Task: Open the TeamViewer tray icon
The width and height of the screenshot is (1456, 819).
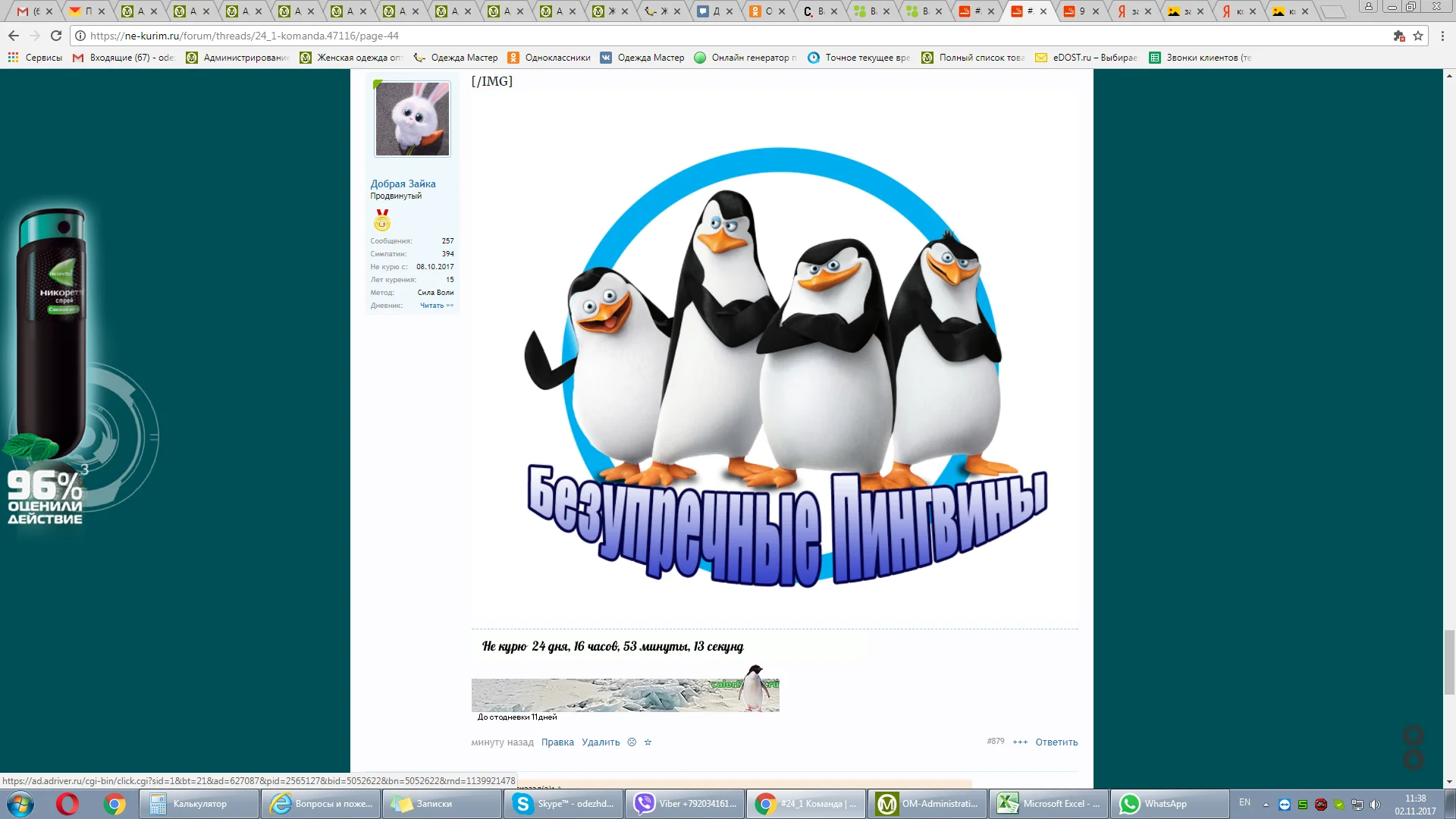Action: point(1284,805)
